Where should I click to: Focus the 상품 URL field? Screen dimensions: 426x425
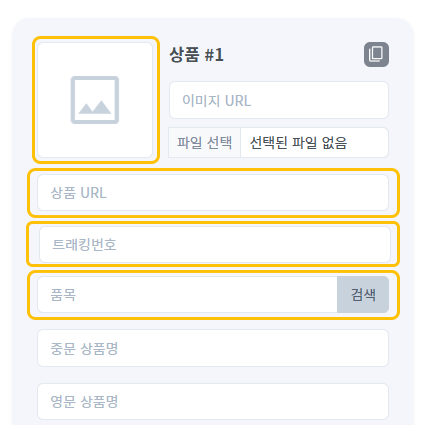click(213, 193)
